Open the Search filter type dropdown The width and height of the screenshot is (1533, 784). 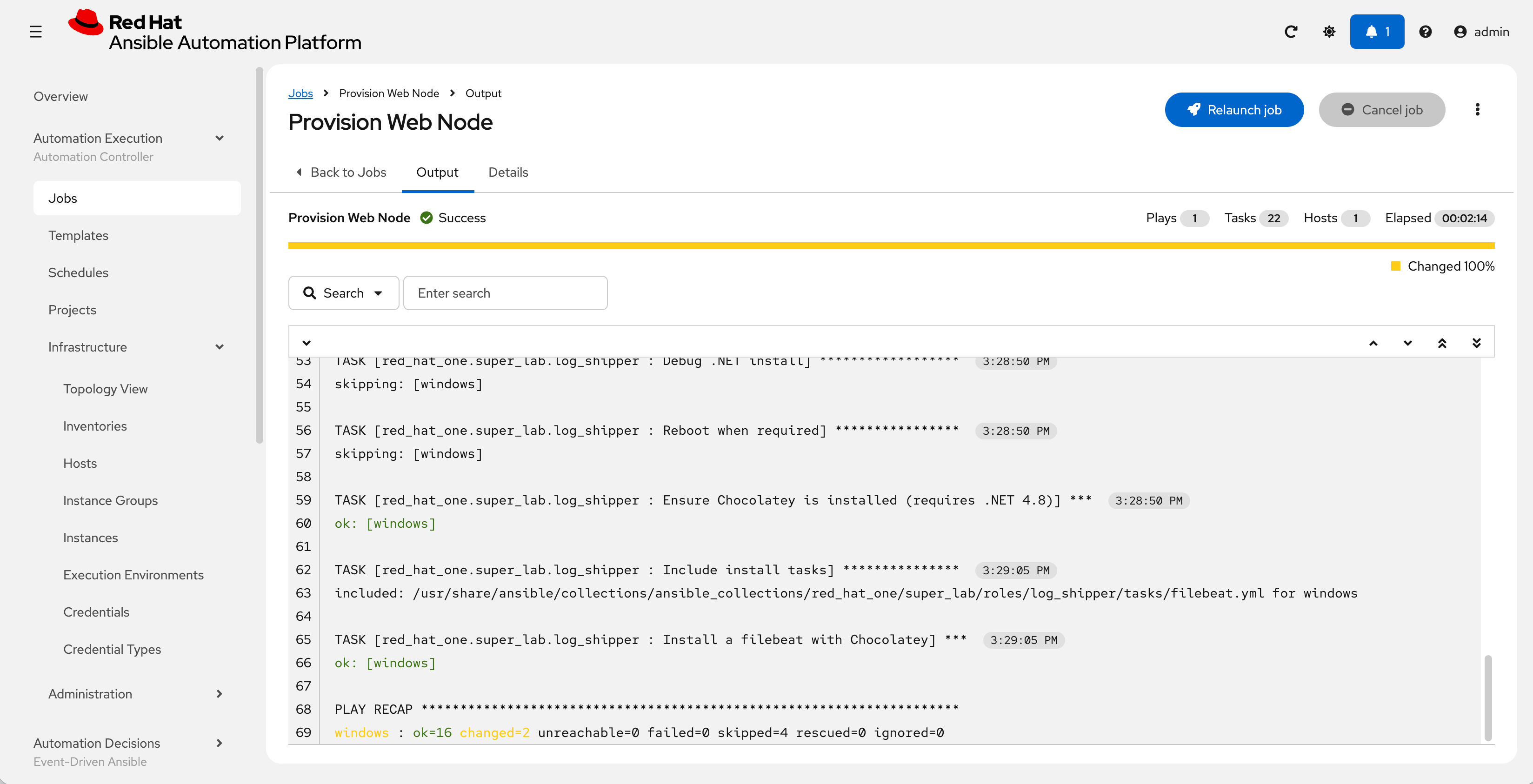click(x=343, y=293)
